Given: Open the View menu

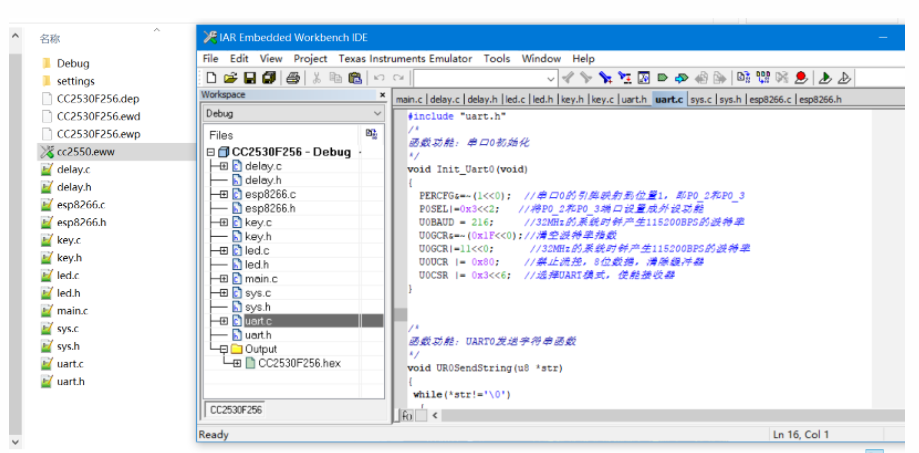Looking at the screenshot, I should pyautogui.click(x=271, y=59).
